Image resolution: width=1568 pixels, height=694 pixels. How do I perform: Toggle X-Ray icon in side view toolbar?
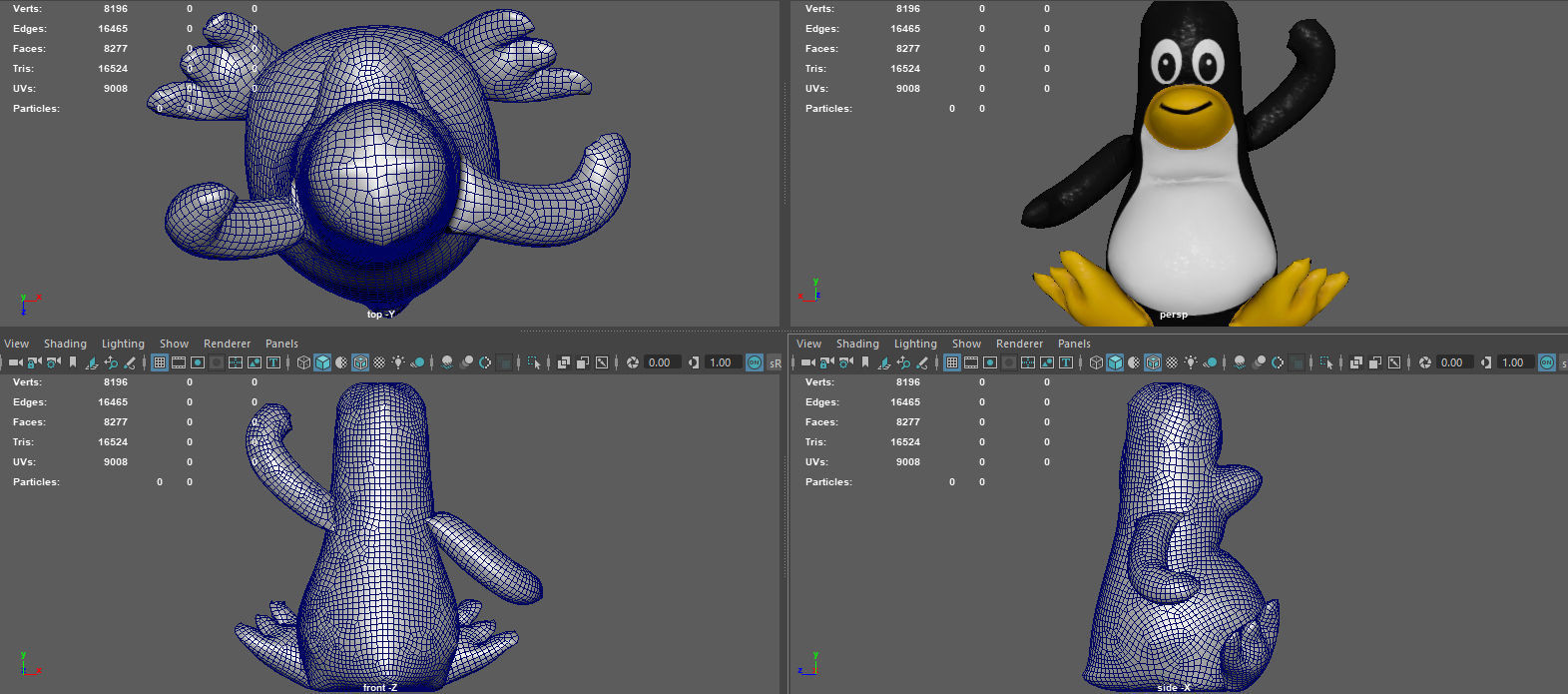1356,362
